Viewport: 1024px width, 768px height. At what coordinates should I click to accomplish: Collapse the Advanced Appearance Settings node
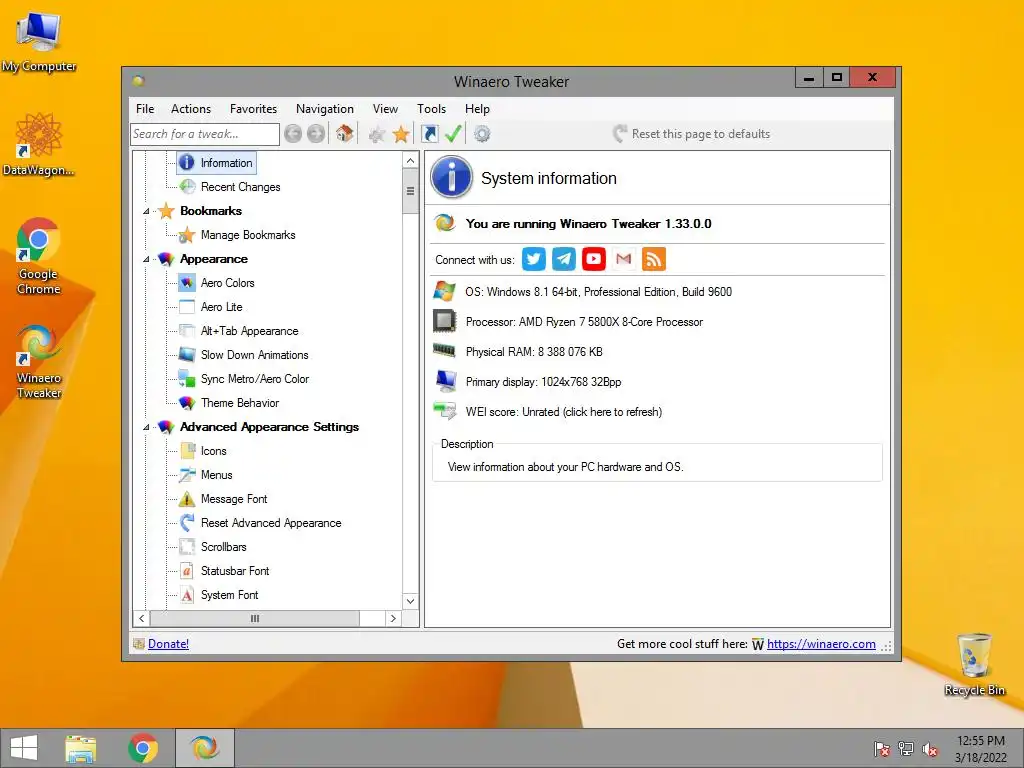(146, 427)
